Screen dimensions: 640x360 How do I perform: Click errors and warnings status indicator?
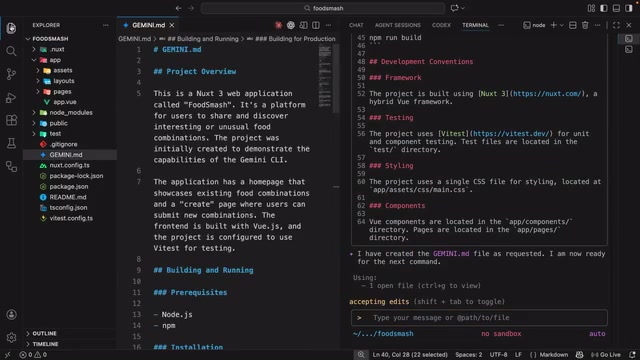(33, 355)
